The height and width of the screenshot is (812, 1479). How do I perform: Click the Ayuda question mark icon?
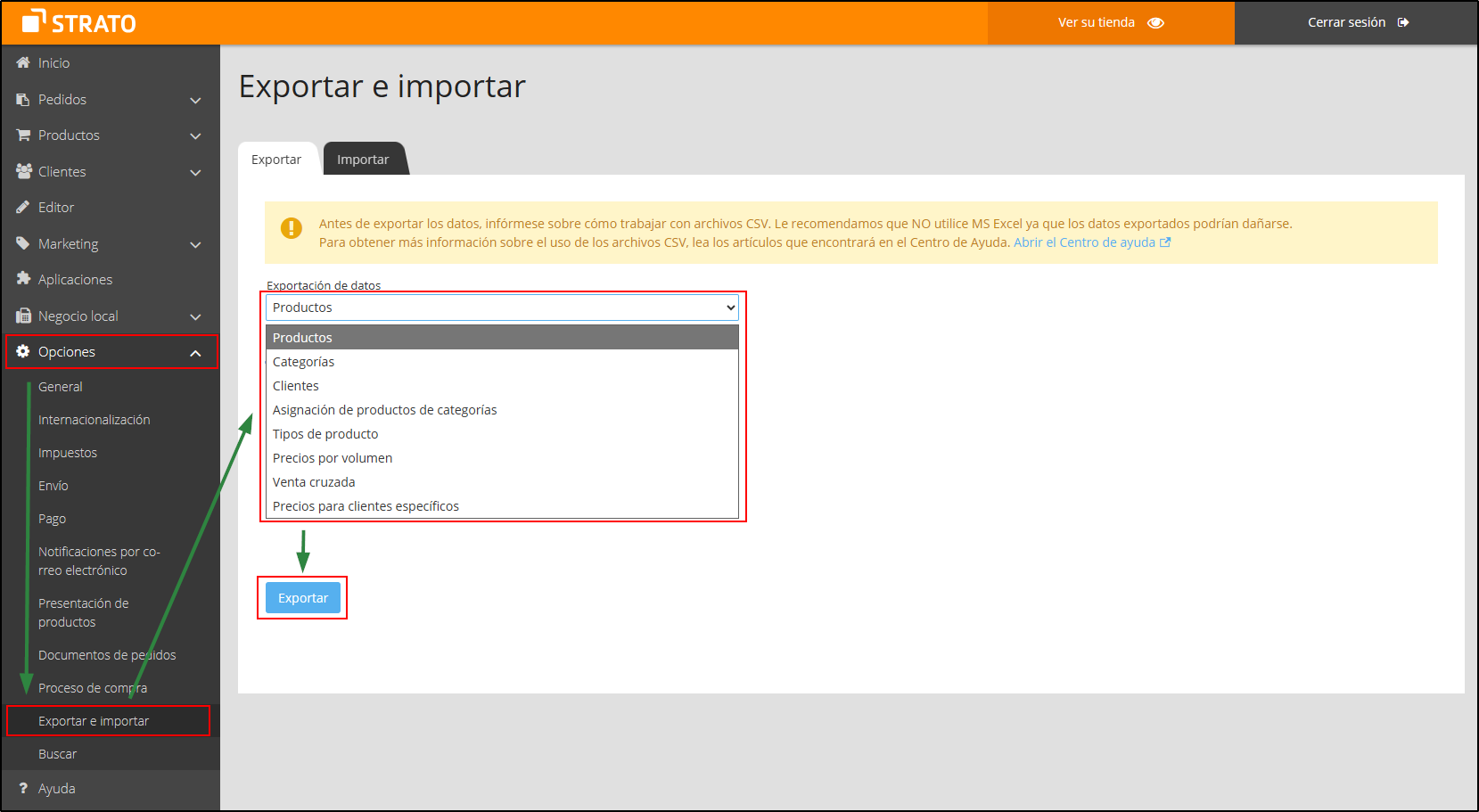coord(22,788)
